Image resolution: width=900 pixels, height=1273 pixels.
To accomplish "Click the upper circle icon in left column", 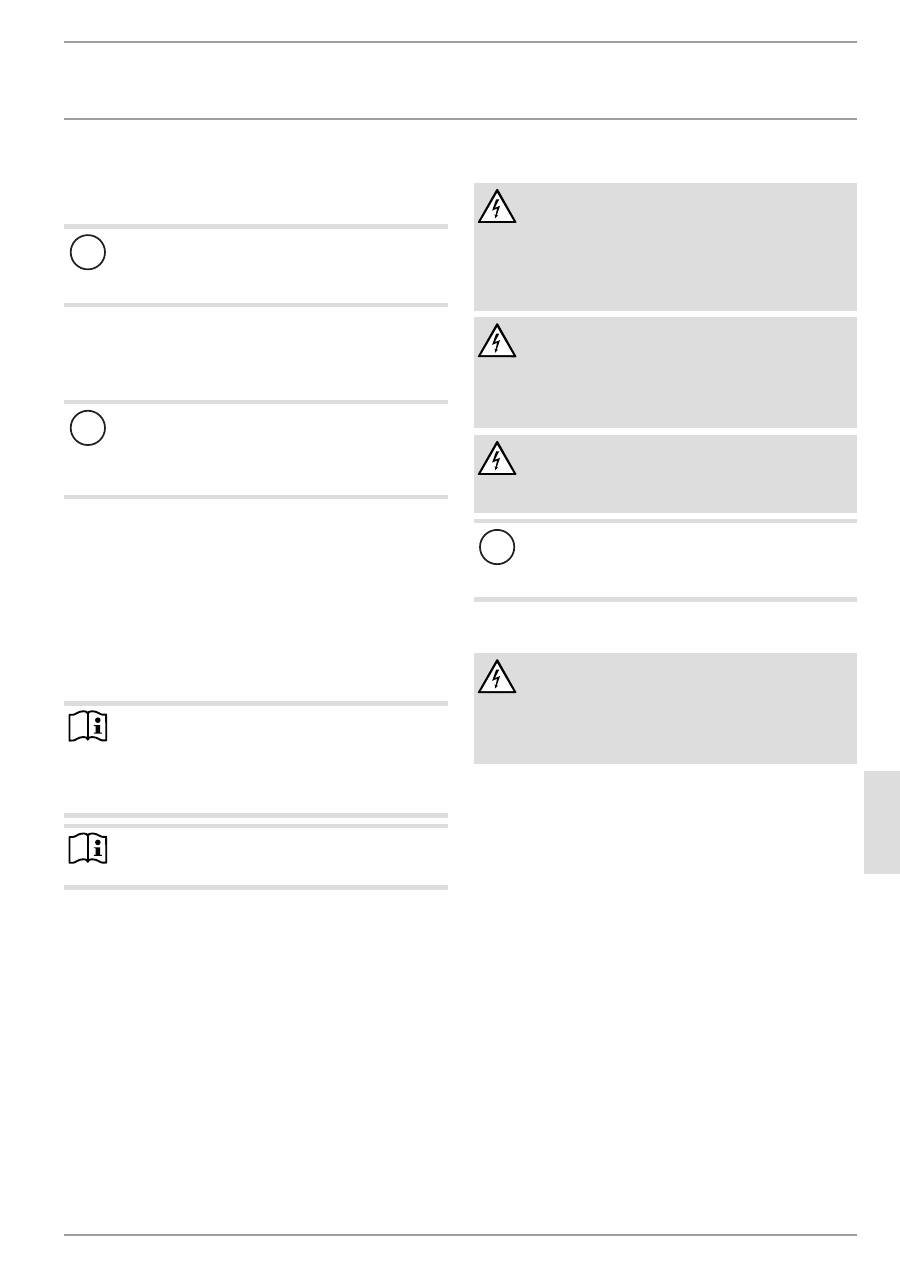I will [x=88, y=252].
